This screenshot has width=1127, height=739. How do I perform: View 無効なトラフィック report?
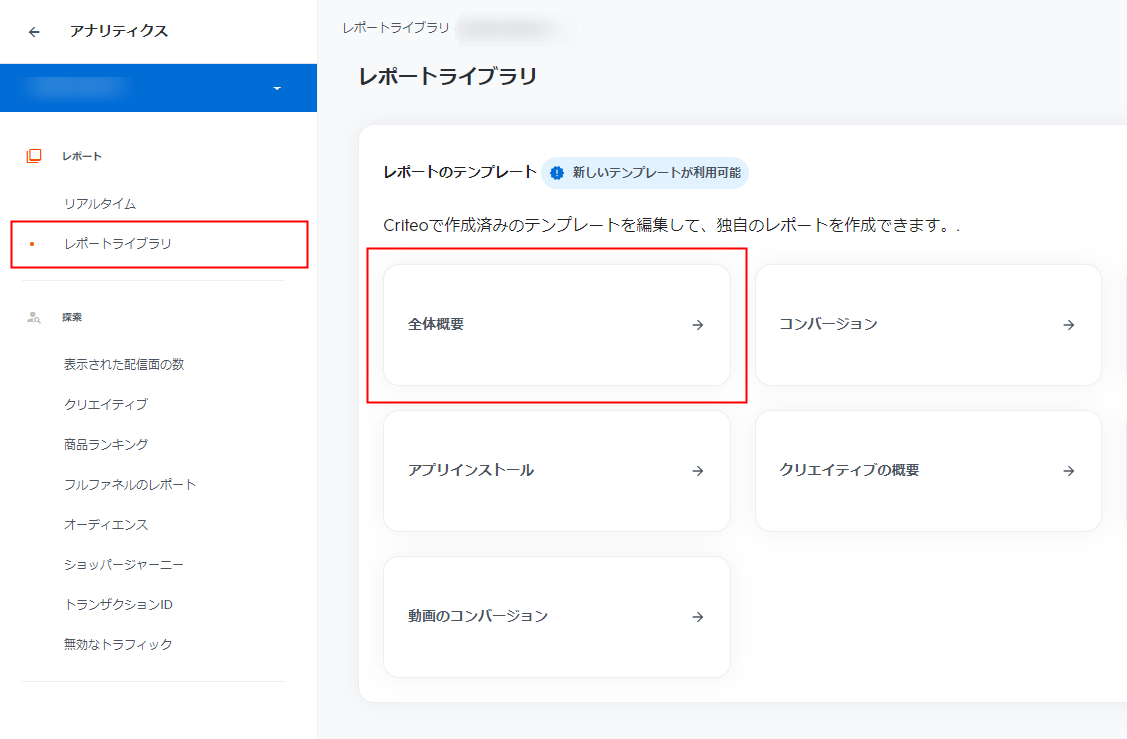(x=118, y=645)
